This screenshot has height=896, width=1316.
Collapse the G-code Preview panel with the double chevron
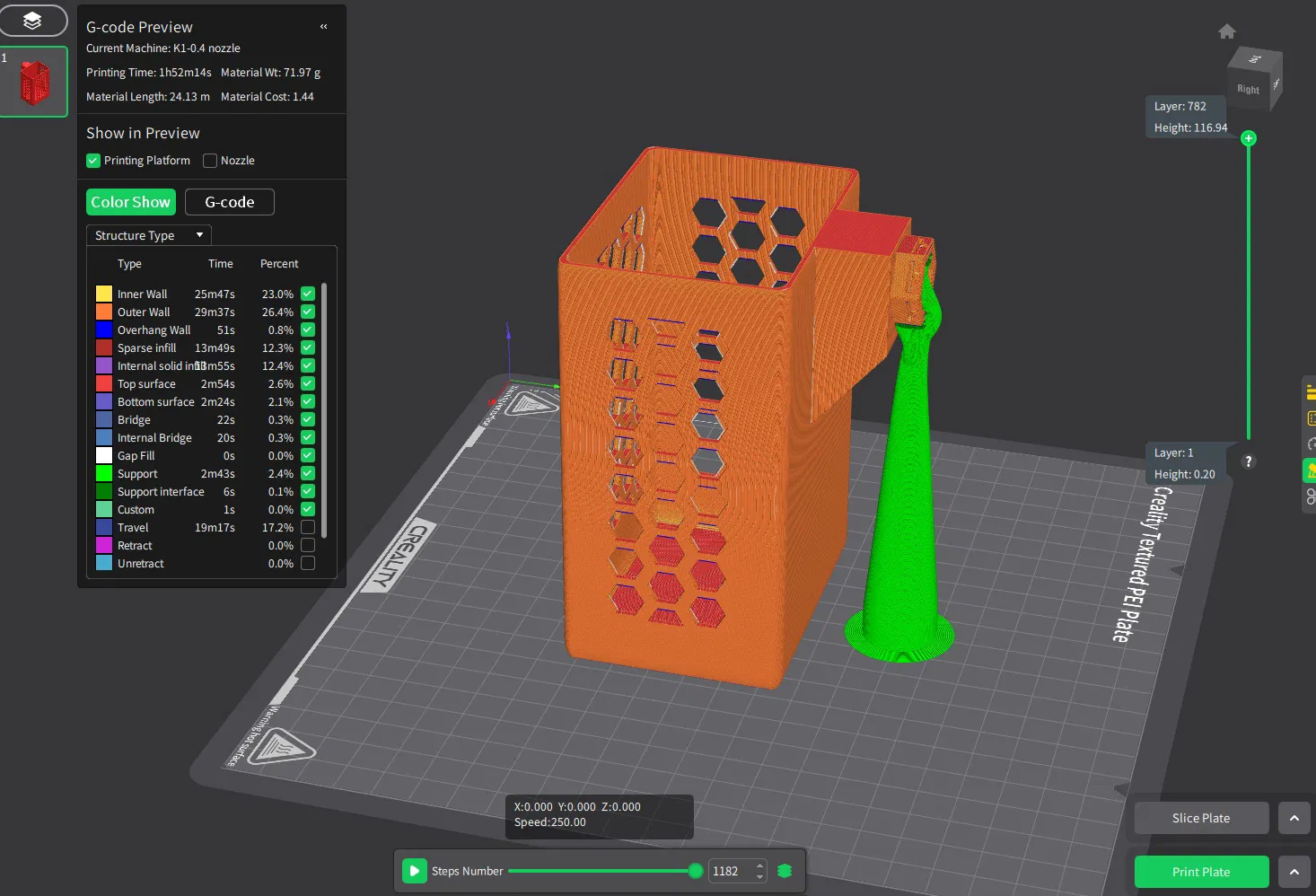324,27
